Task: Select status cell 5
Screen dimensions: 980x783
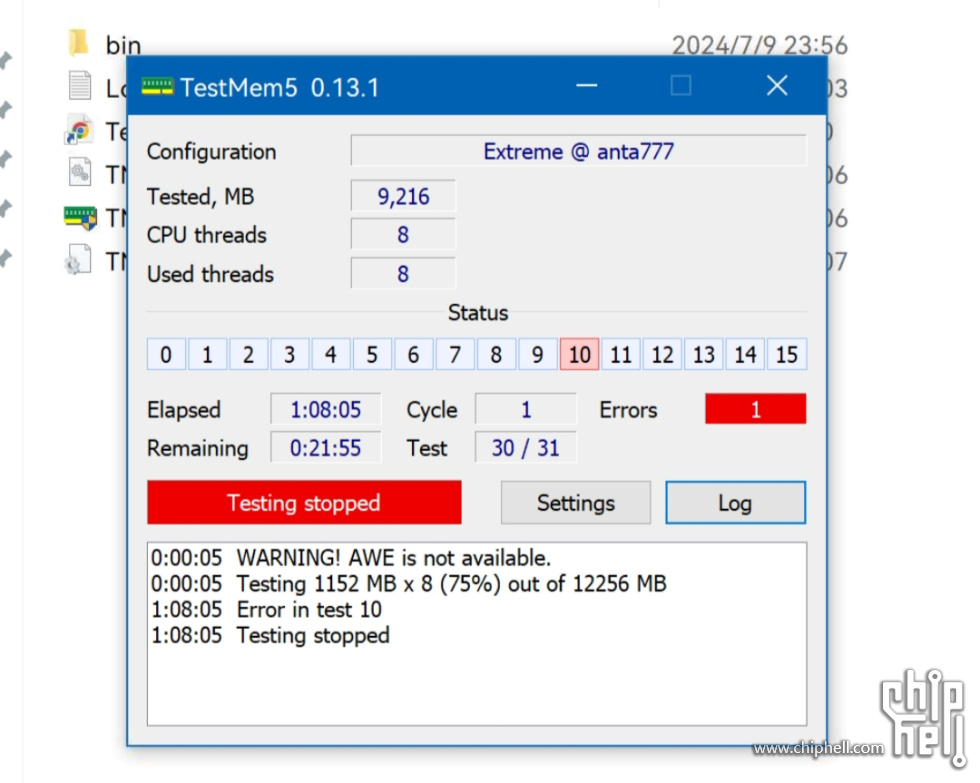Action: 372,354
